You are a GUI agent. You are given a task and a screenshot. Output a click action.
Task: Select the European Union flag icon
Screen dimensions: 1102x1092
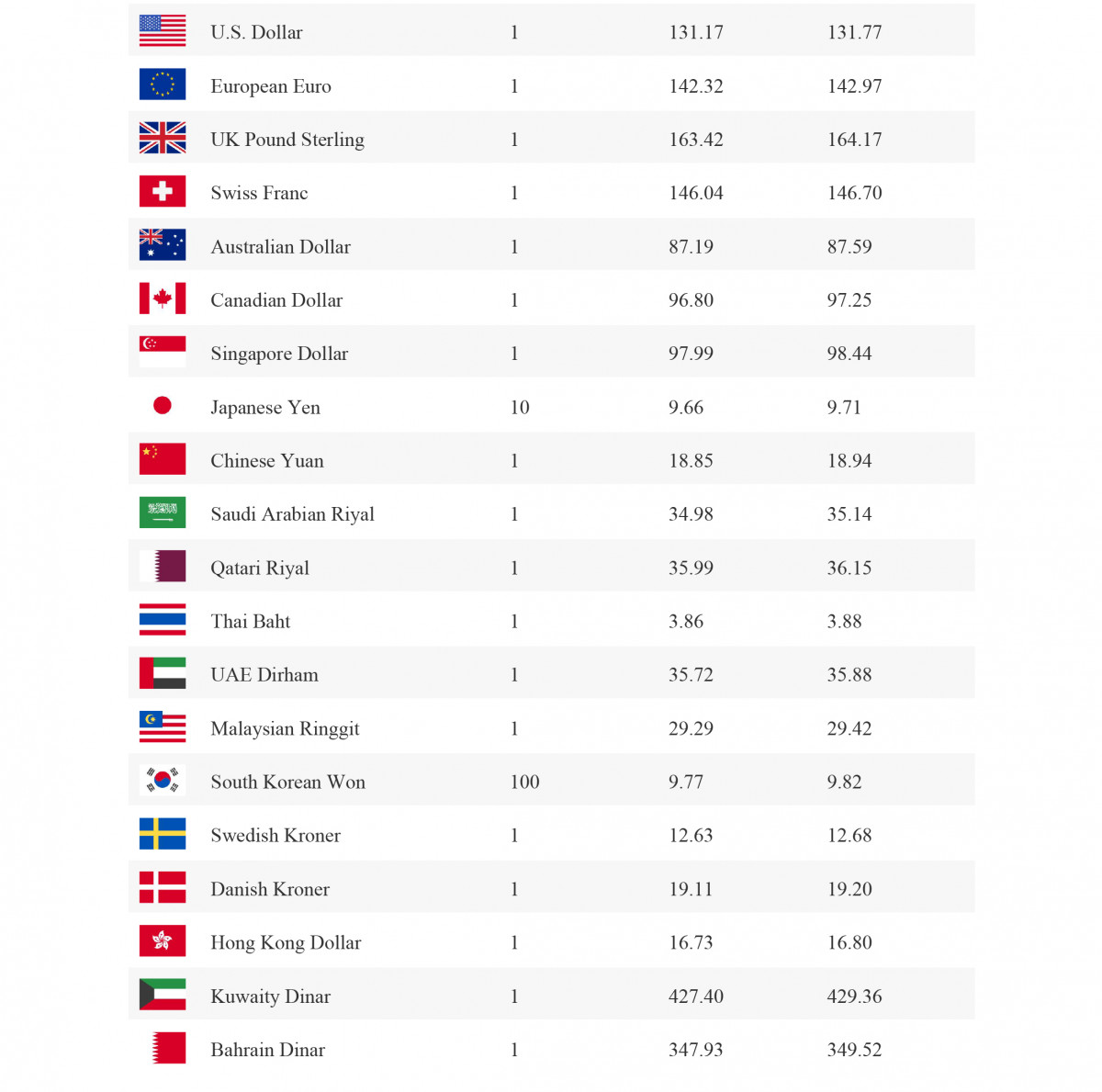point(163,84)
